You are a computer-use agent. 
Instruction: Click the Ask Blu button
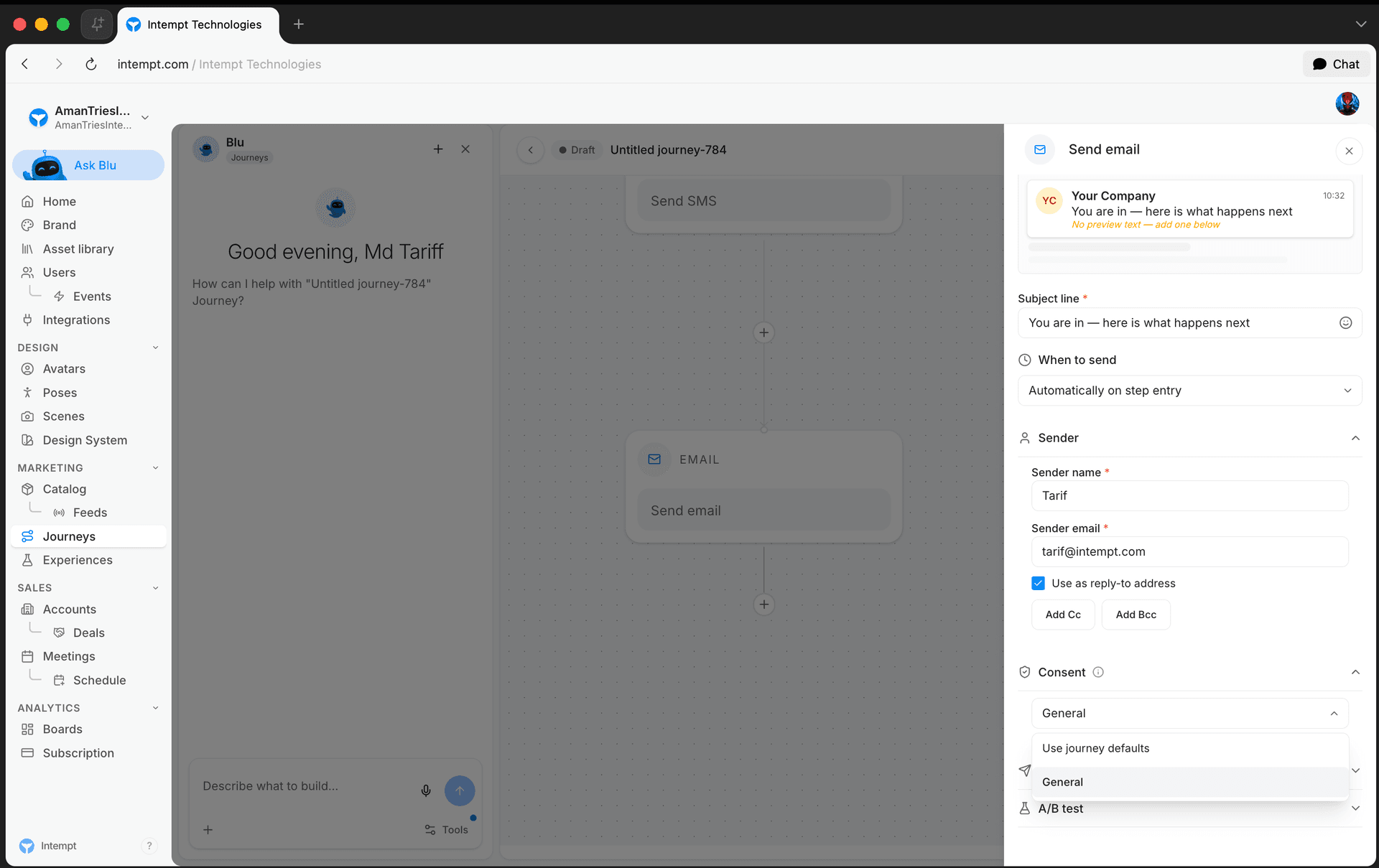coord(88,165)
